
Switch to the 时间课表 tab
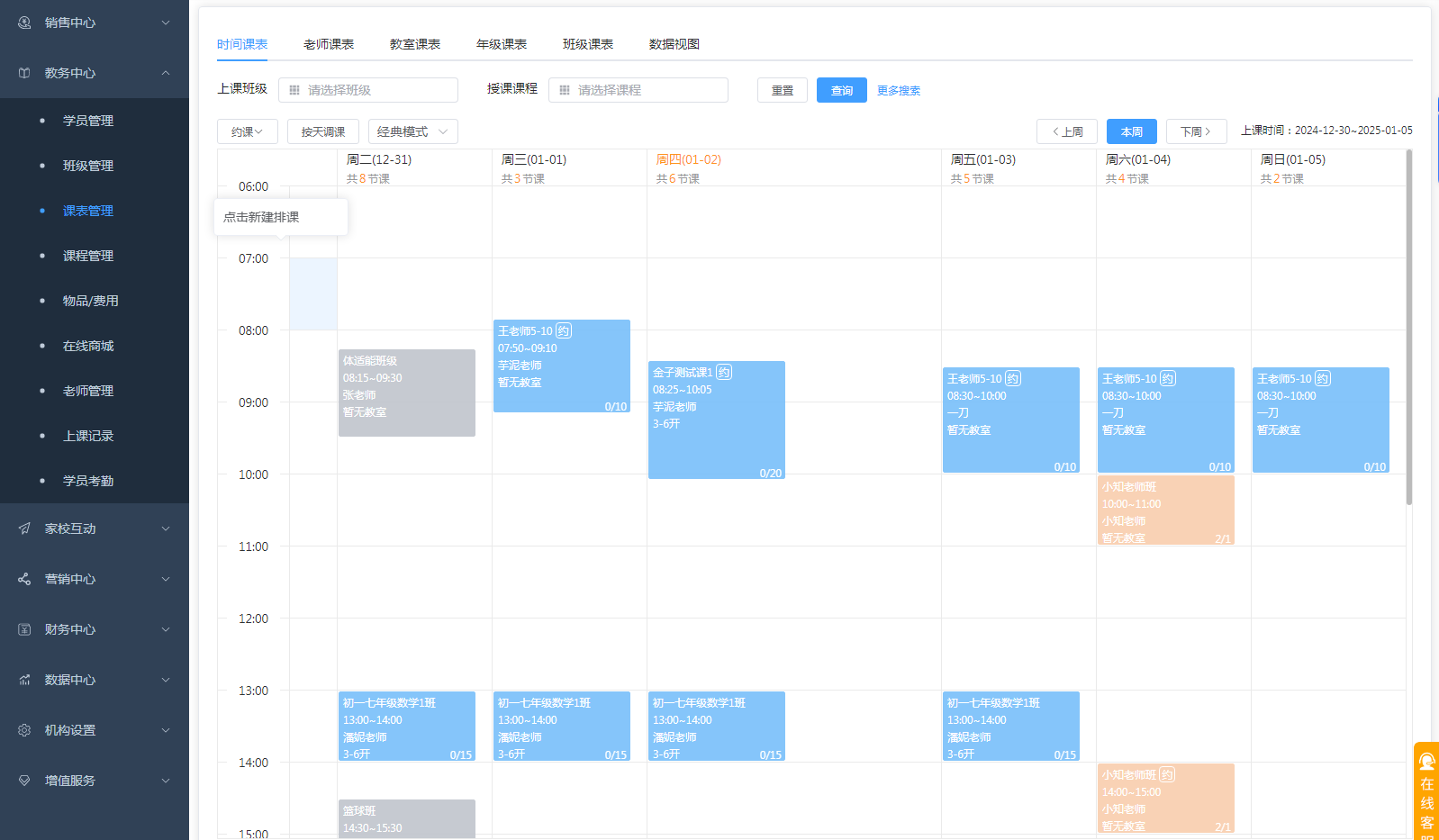242,44
